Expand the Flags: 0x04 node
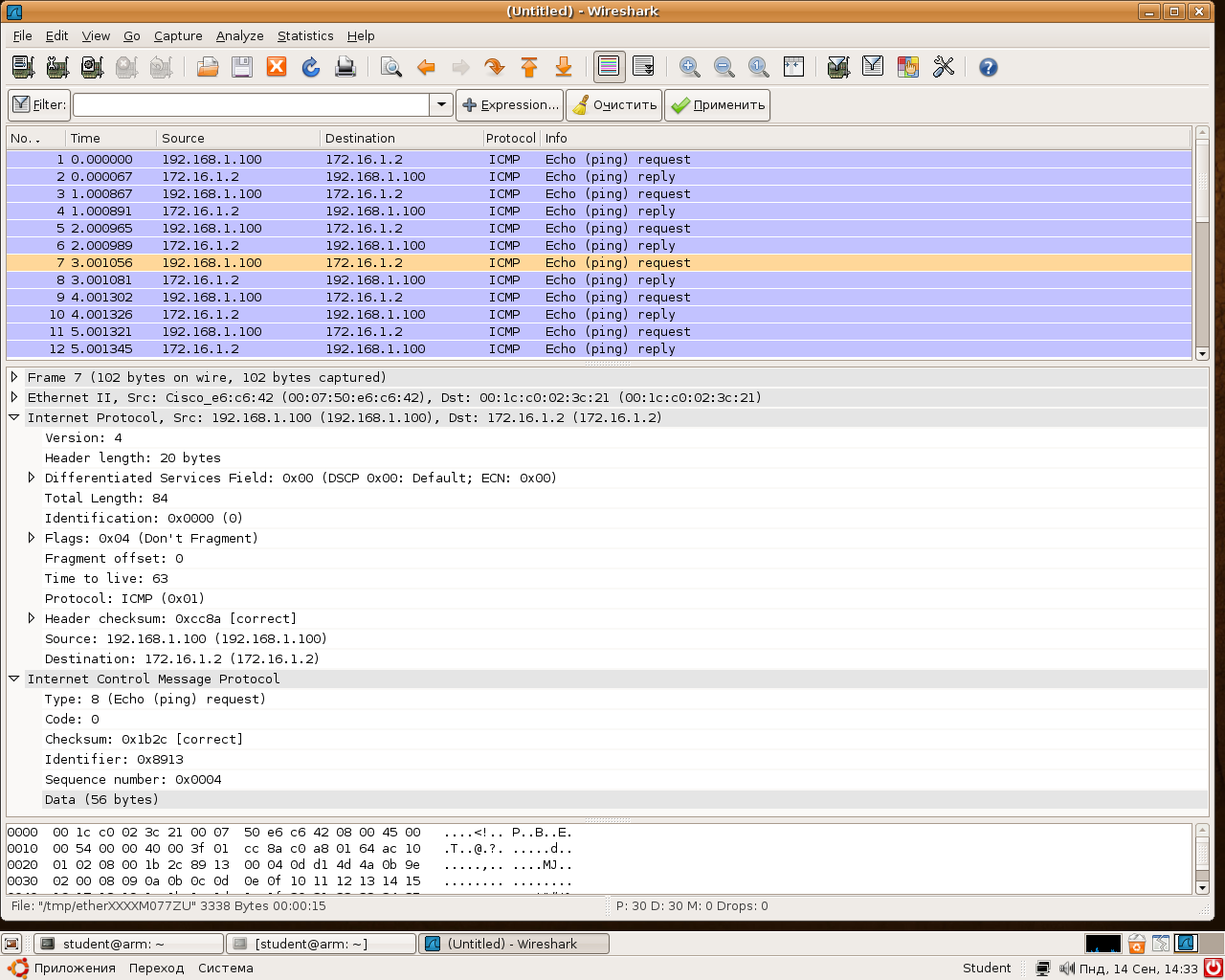 (32, 538)
